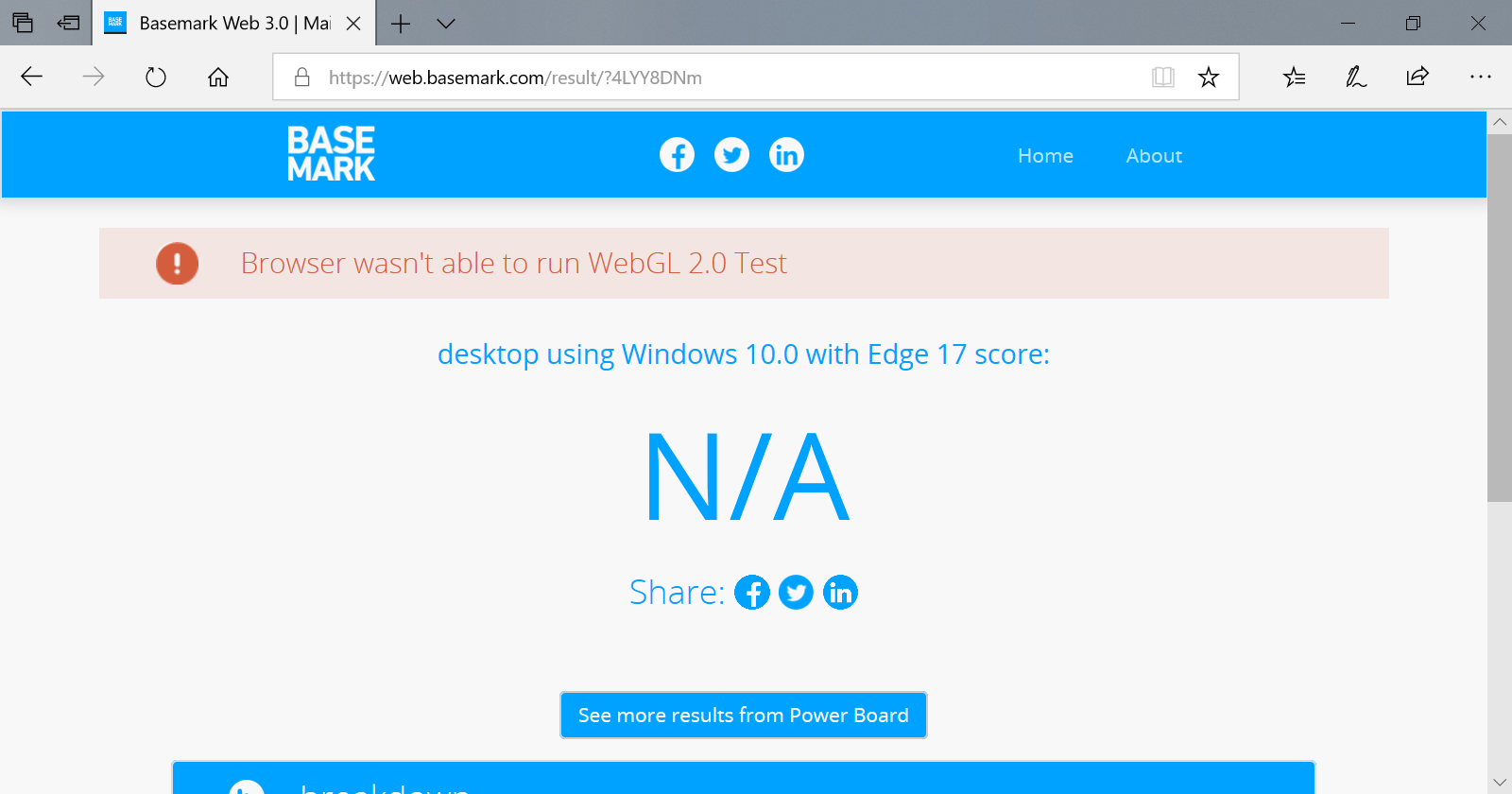Image resolution: width=1512 pixels, height=794 pixels.
Task: Open the share page icon
Action: 1417,77
